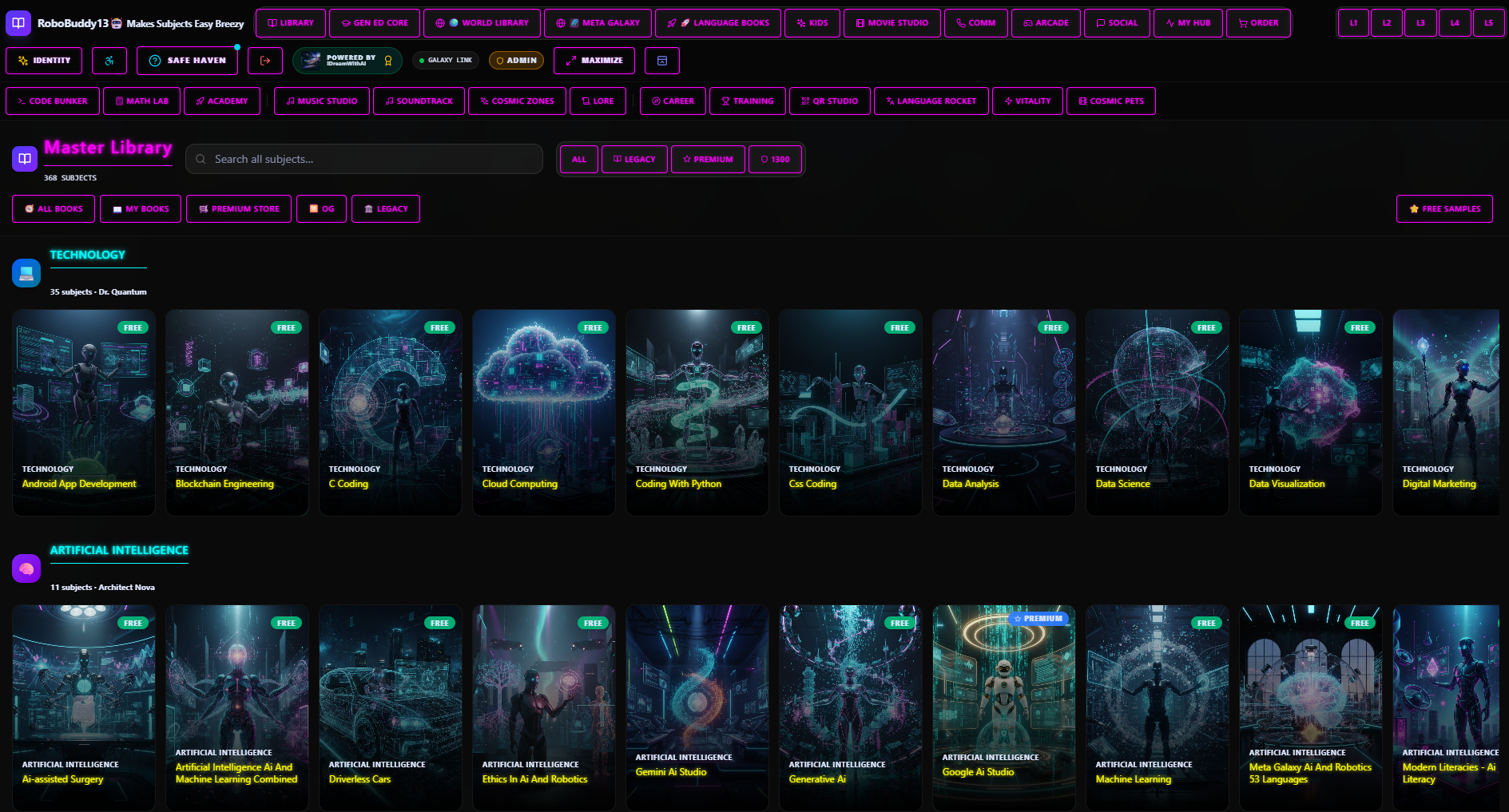Click the red logout arrow icon
Viewport: 1509px width, 812px height.
point(265,61)
